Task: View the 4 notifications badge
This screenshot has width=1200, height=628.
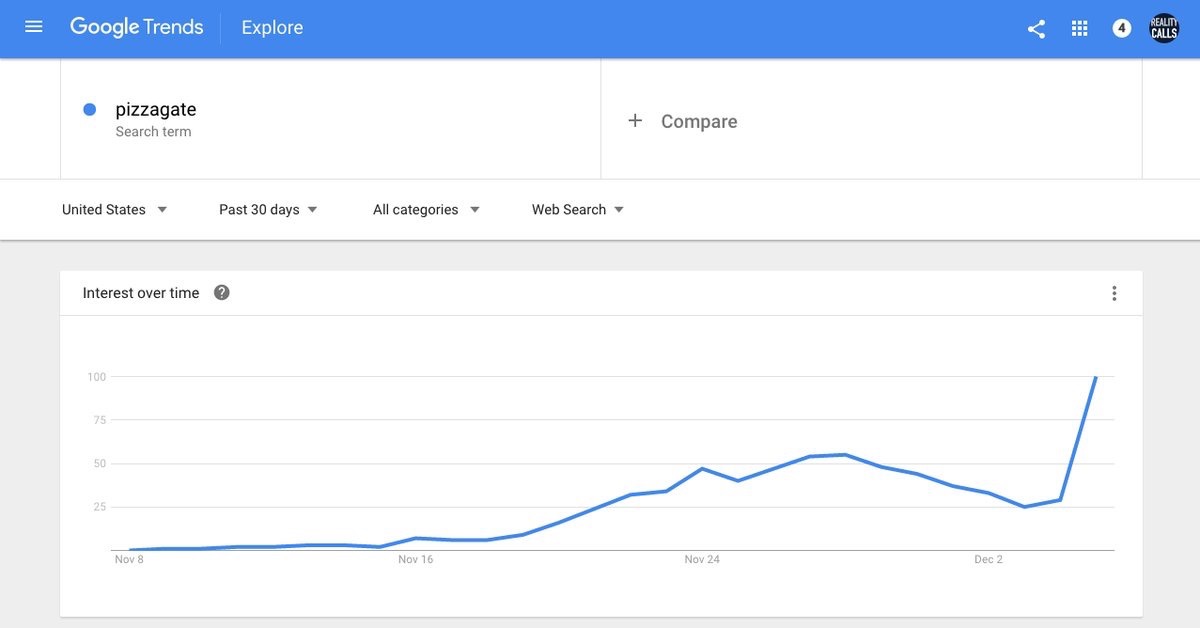Action: point(1122,29)
